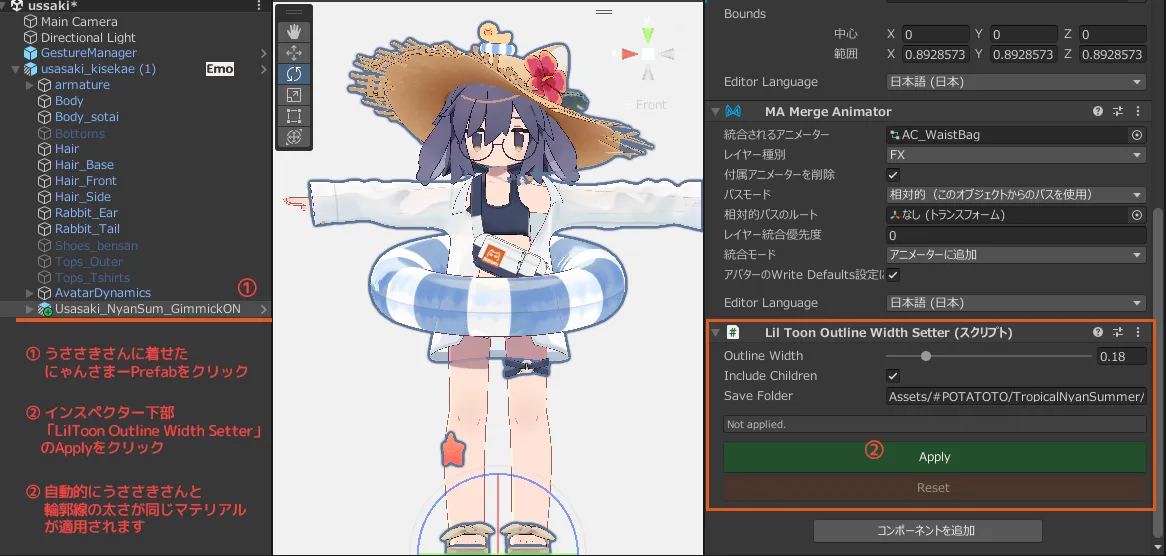The height and width of the screenshot is (556, 1166).
Task: Expand Usasaki_NyanSum_GimmickON in hierarchy
Action: [30, 308]
